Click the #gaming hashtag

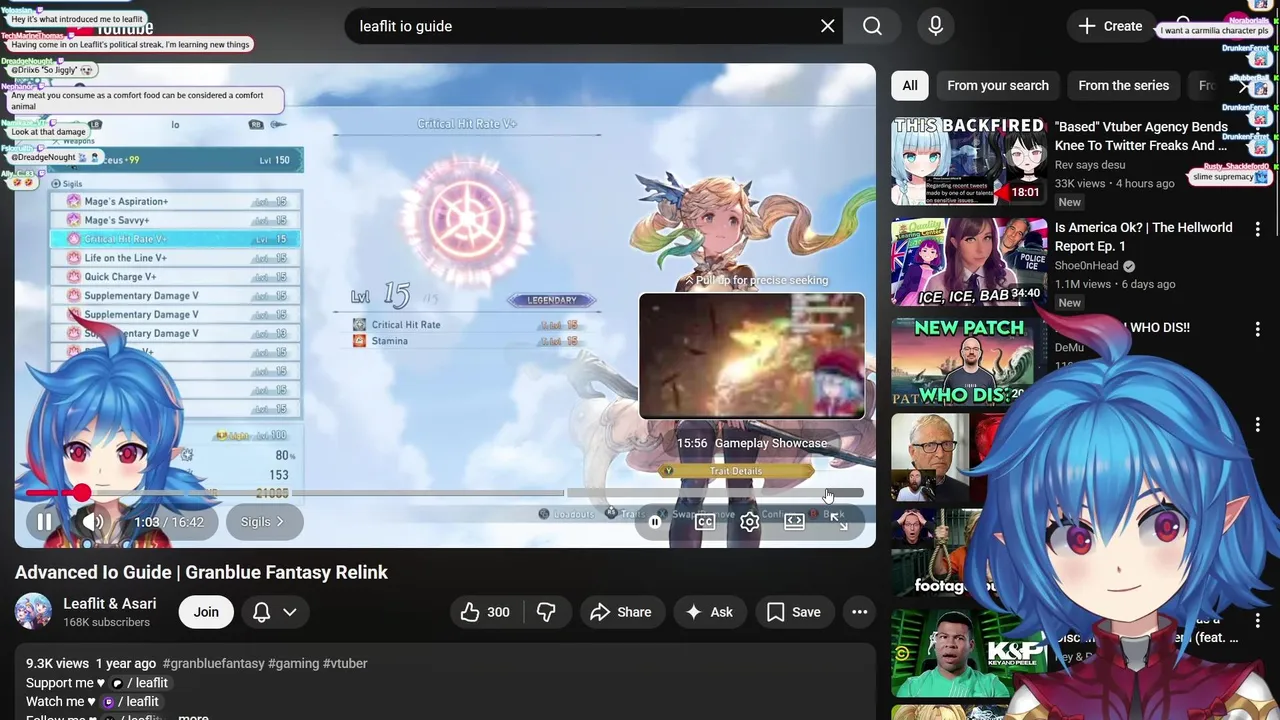click(x=294, y=663)
